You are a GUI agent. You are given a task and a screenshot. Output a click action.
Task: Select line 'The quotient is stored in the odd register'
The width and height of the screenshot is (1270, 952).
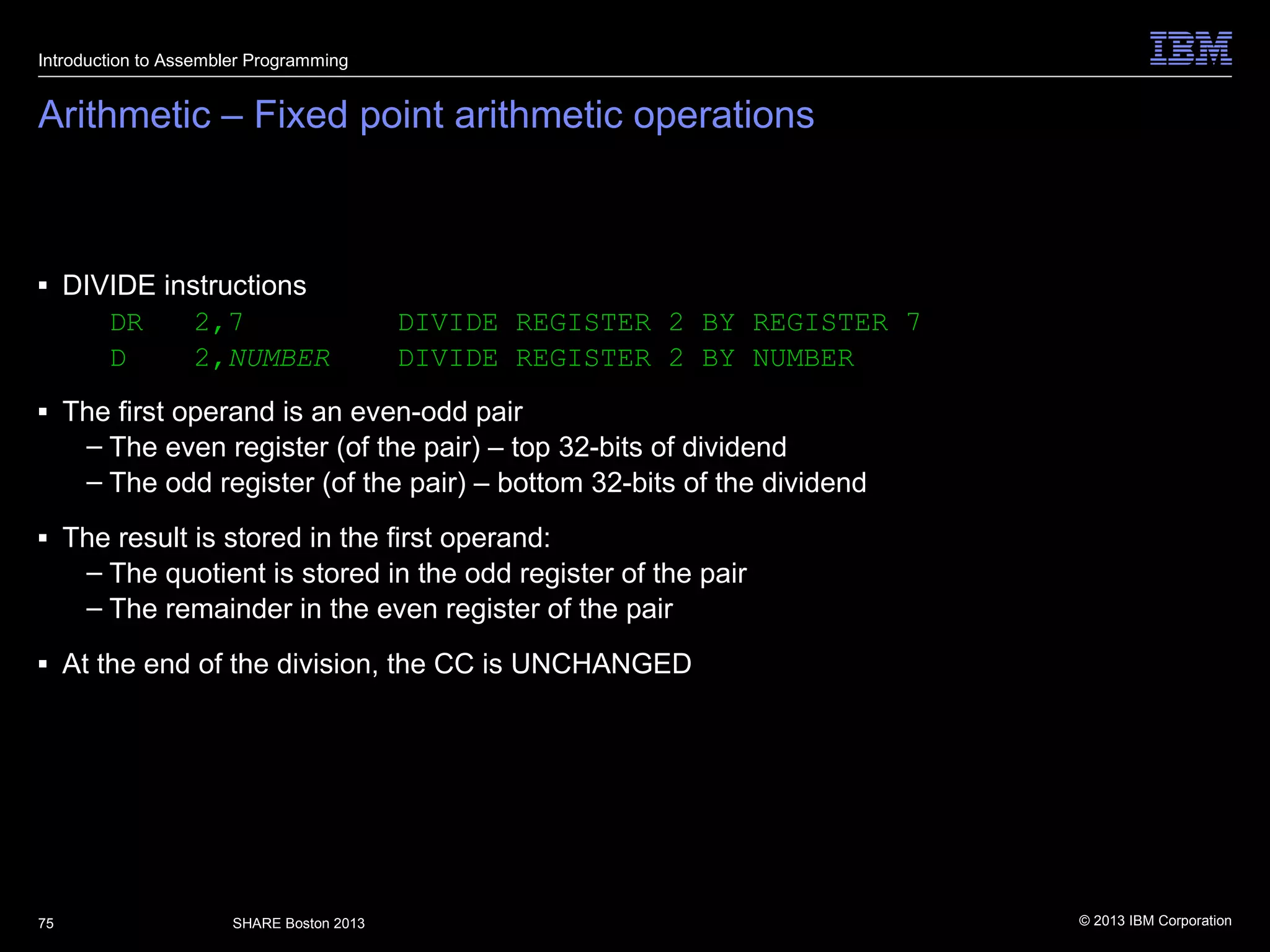coord(428,573)
